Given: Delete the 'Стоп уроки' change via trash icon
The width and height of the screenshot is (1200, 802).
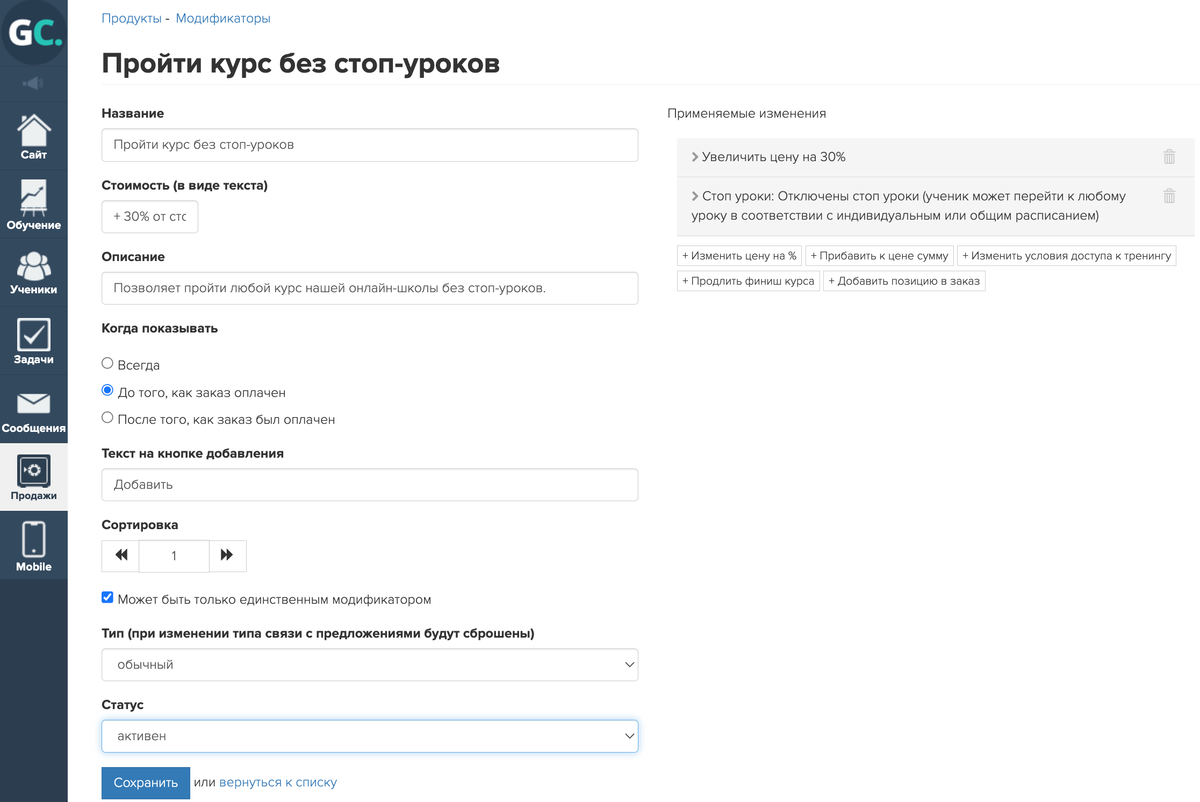Looking at the screenshot, I should click(1169, 197).
